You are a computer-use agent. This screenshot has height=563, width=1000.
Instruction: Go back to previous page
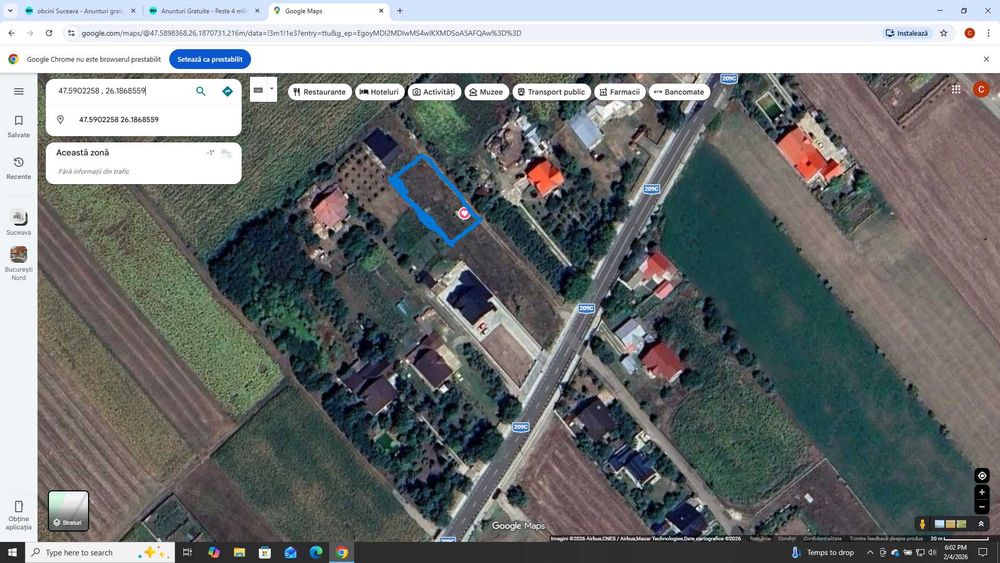[x=11, y=33]
